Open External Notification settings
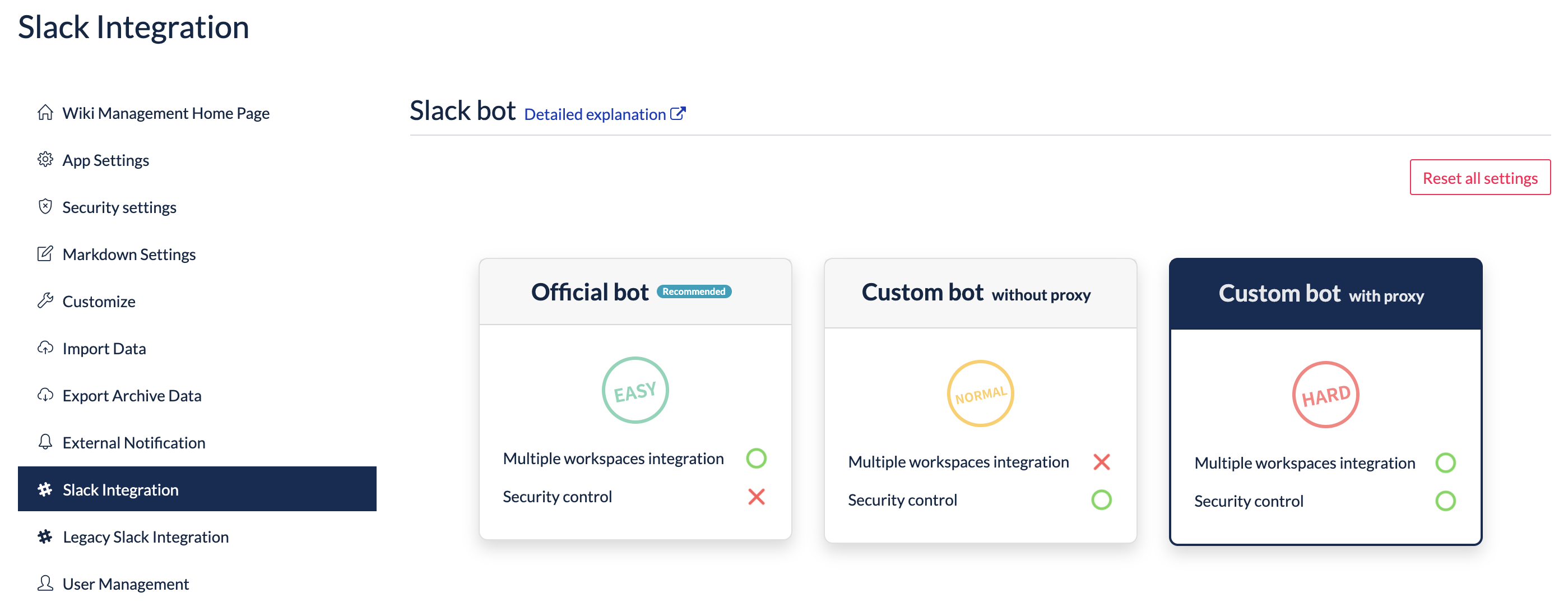 [x=197, y=442]
